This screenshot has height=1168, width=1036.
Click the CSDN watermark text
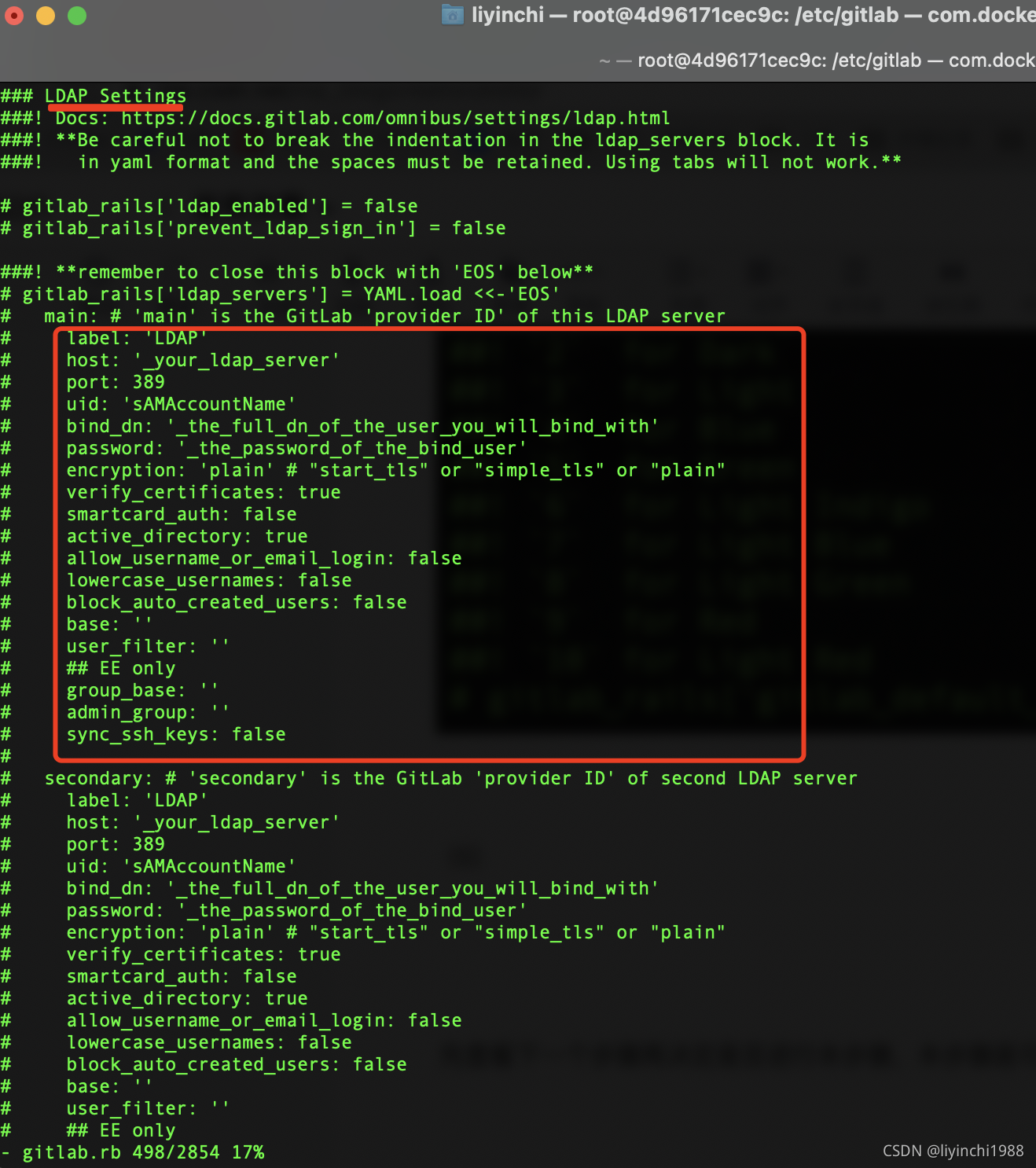(x=955, y=1150)
